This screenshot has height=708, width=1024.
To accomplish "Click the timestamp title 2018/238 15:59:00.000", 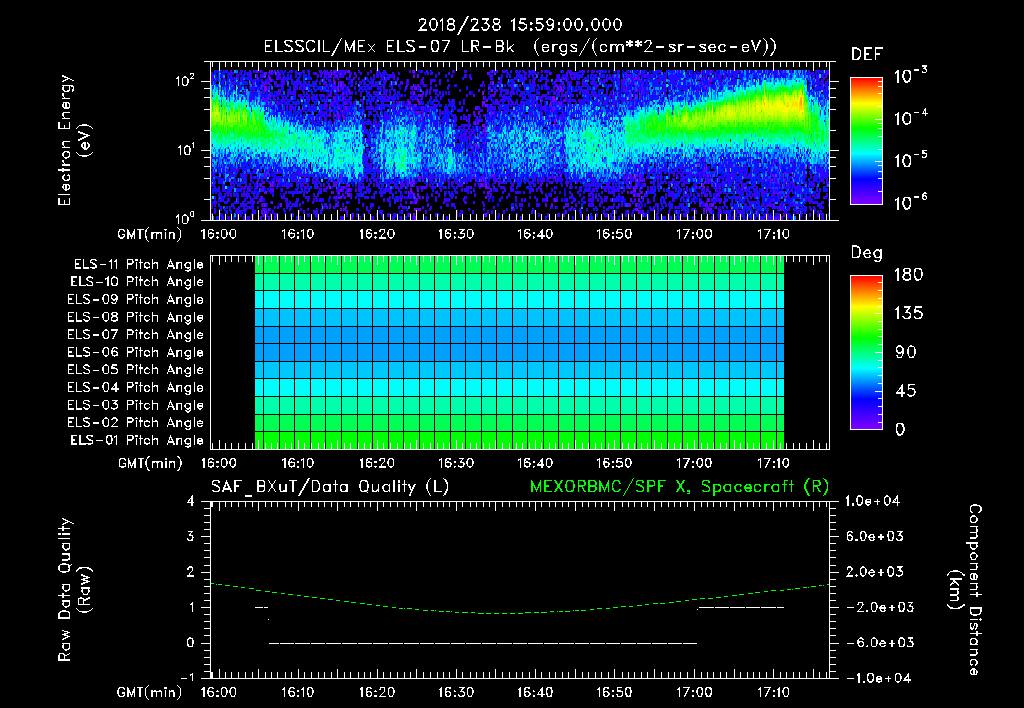I will 520,25.
